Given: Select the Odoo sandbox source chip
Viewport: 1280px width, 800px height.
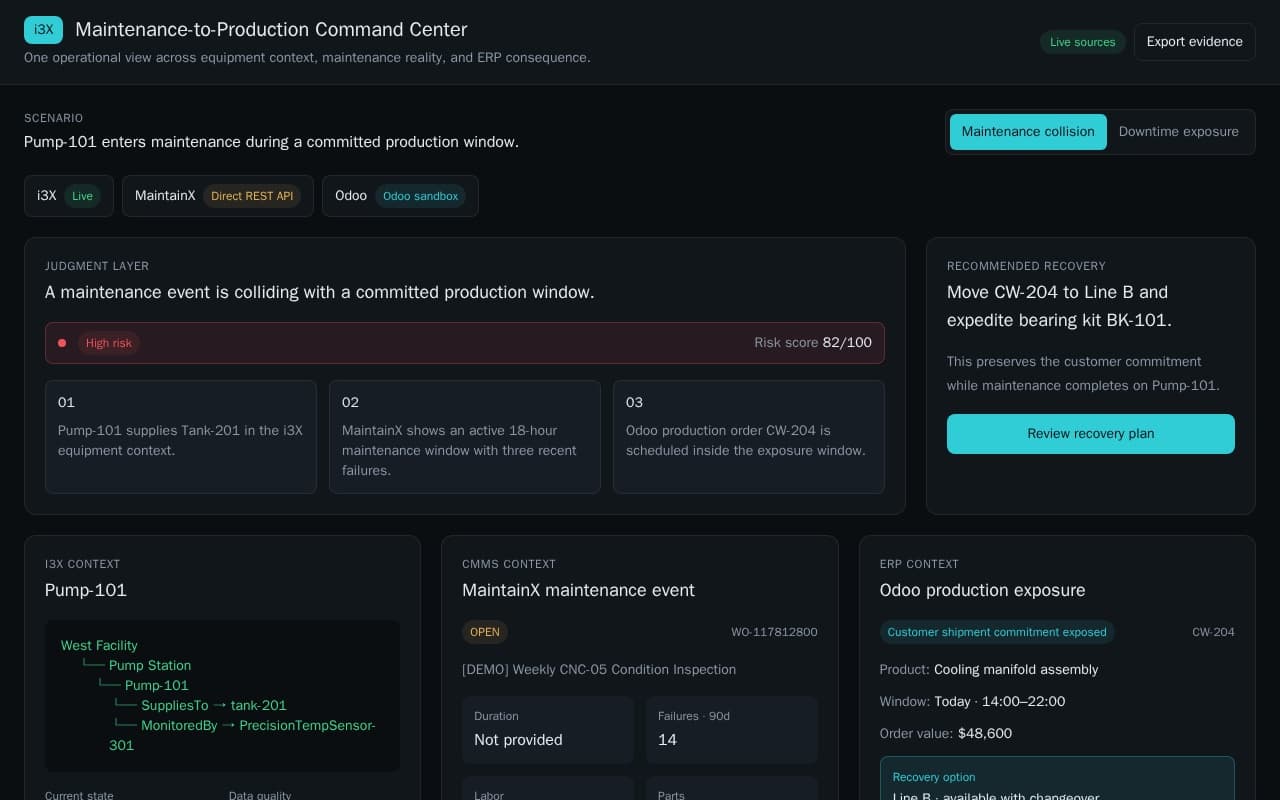Looking at the screenshot, I should click(x=400, y=196).
